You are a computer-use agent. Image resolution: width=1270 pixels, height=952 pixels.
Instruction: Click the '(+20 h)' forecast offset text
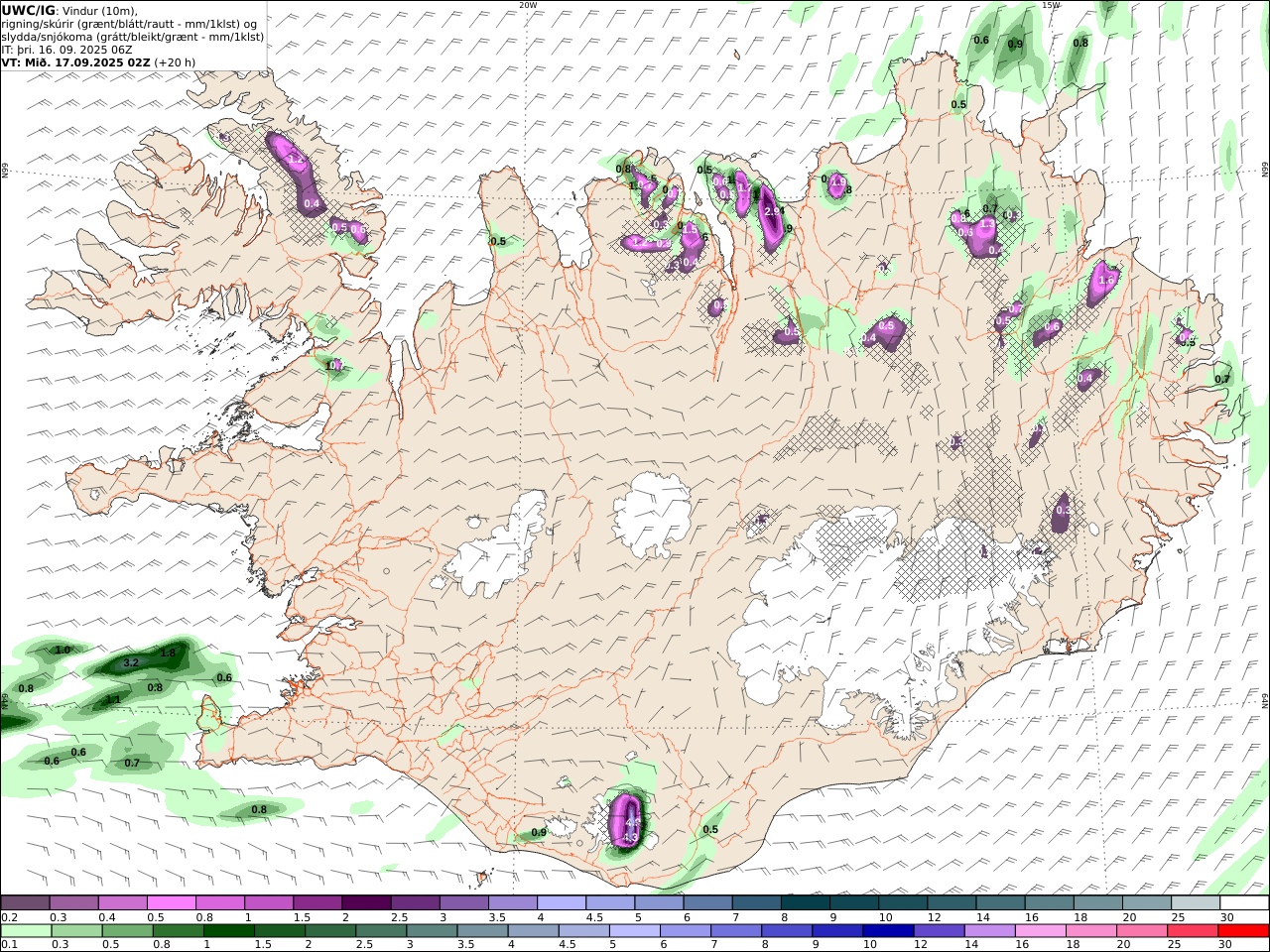click(x=175, y=61)
